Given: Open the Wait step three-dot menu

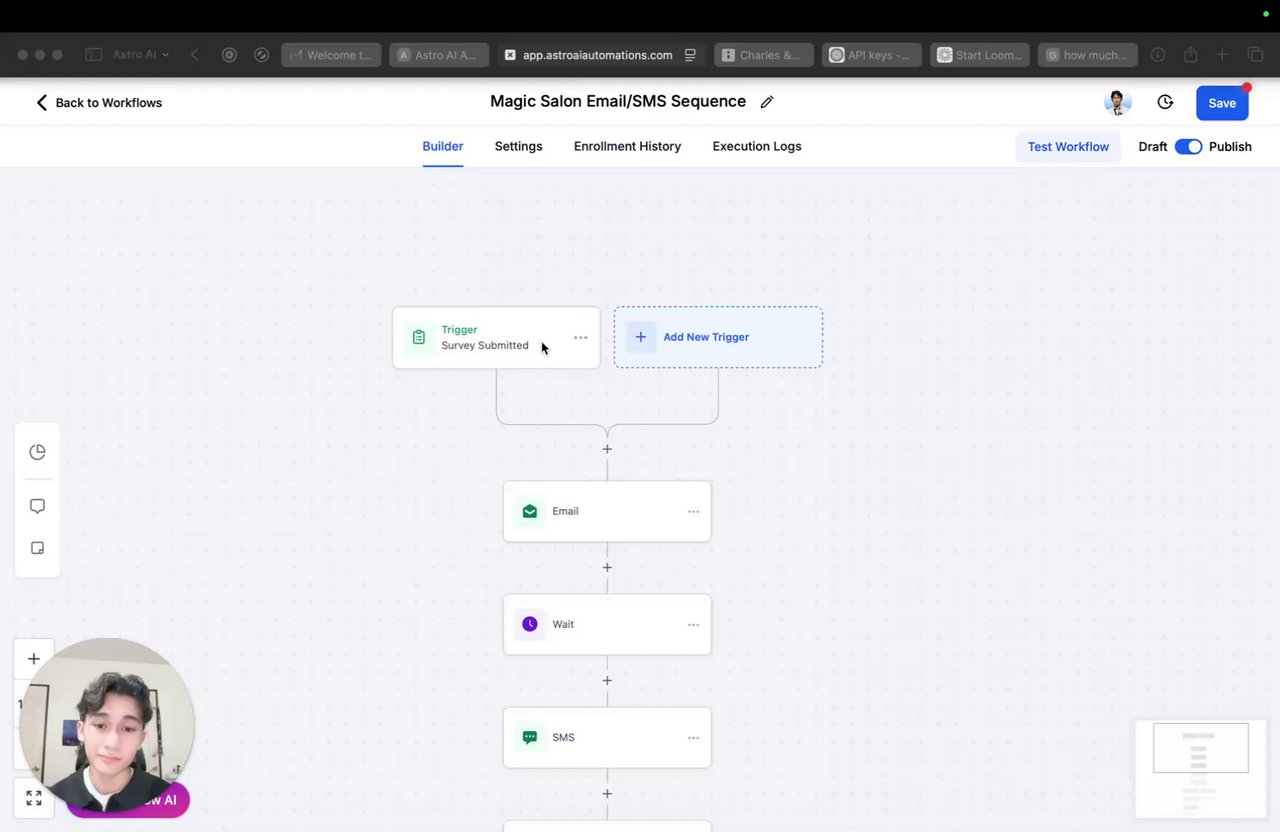Looking at the screenshot, I should coord(693,624).
